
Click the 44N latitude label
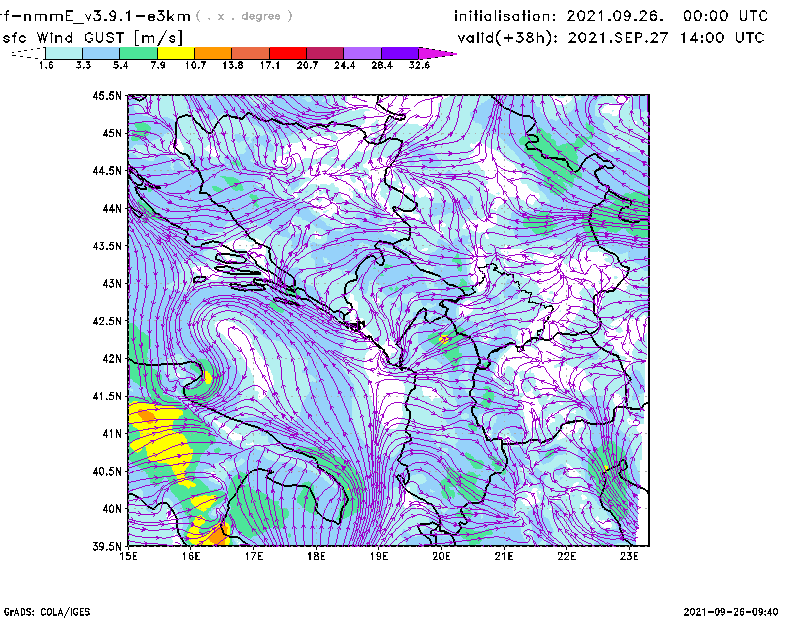[x=112, y=208]
